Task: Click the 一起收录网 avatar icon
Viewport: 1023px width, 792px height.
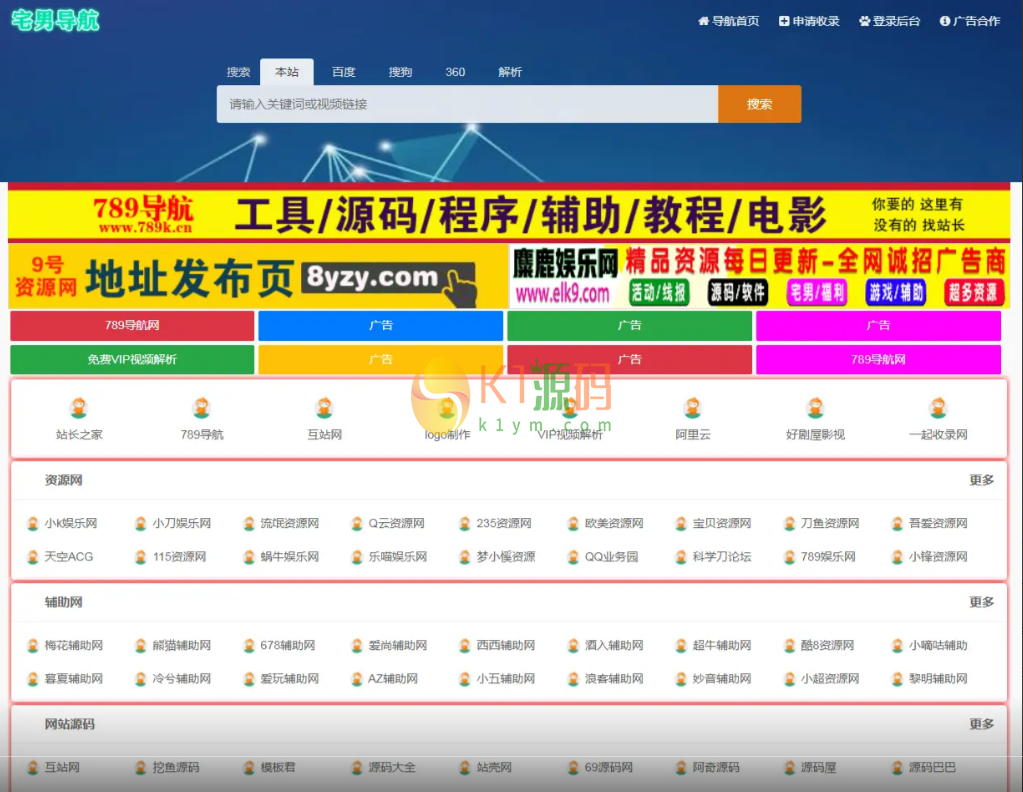Action: pyautogui.click(x=937, y=408)
